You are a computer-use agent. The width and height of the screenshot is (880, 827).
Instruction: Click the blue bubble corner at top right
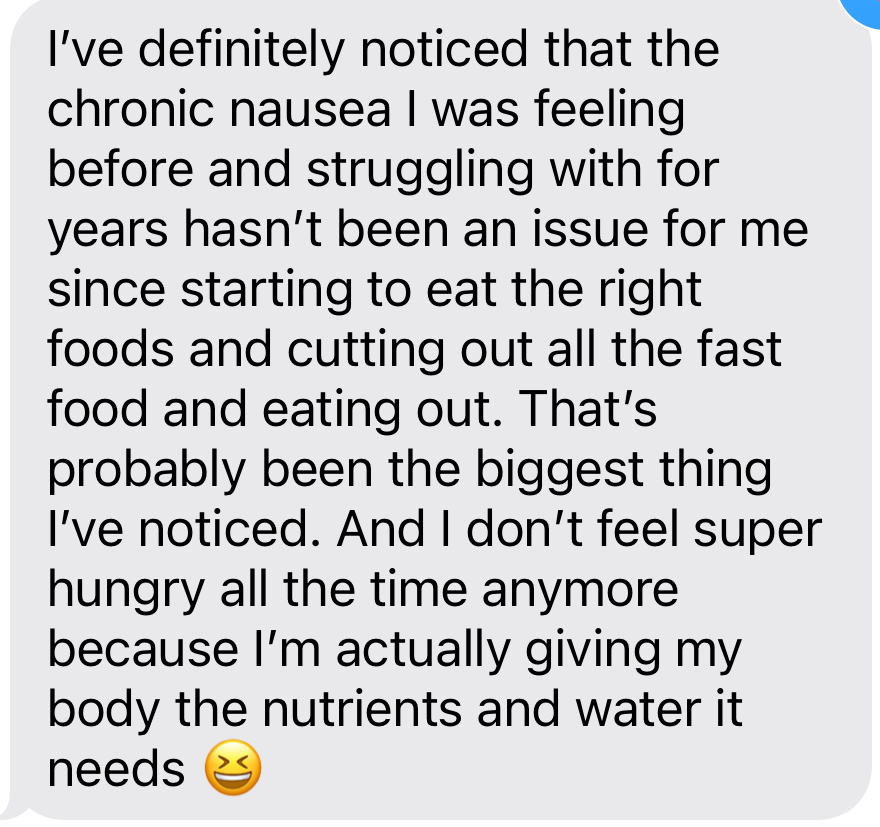pyautogui.click(x=862, y=8)
